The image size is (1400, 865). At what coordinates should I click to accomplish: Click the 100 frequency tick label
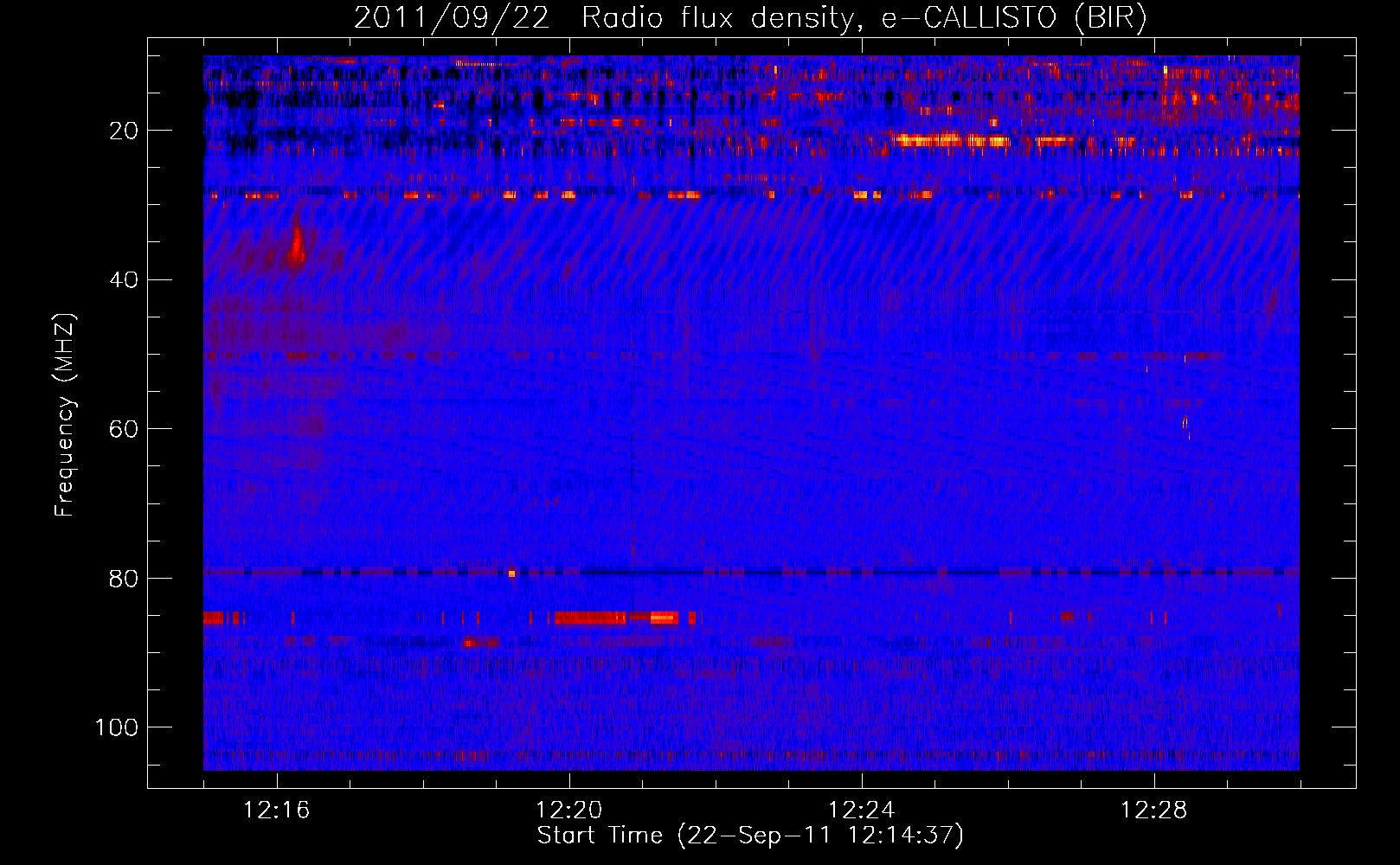tap(118, 727)
